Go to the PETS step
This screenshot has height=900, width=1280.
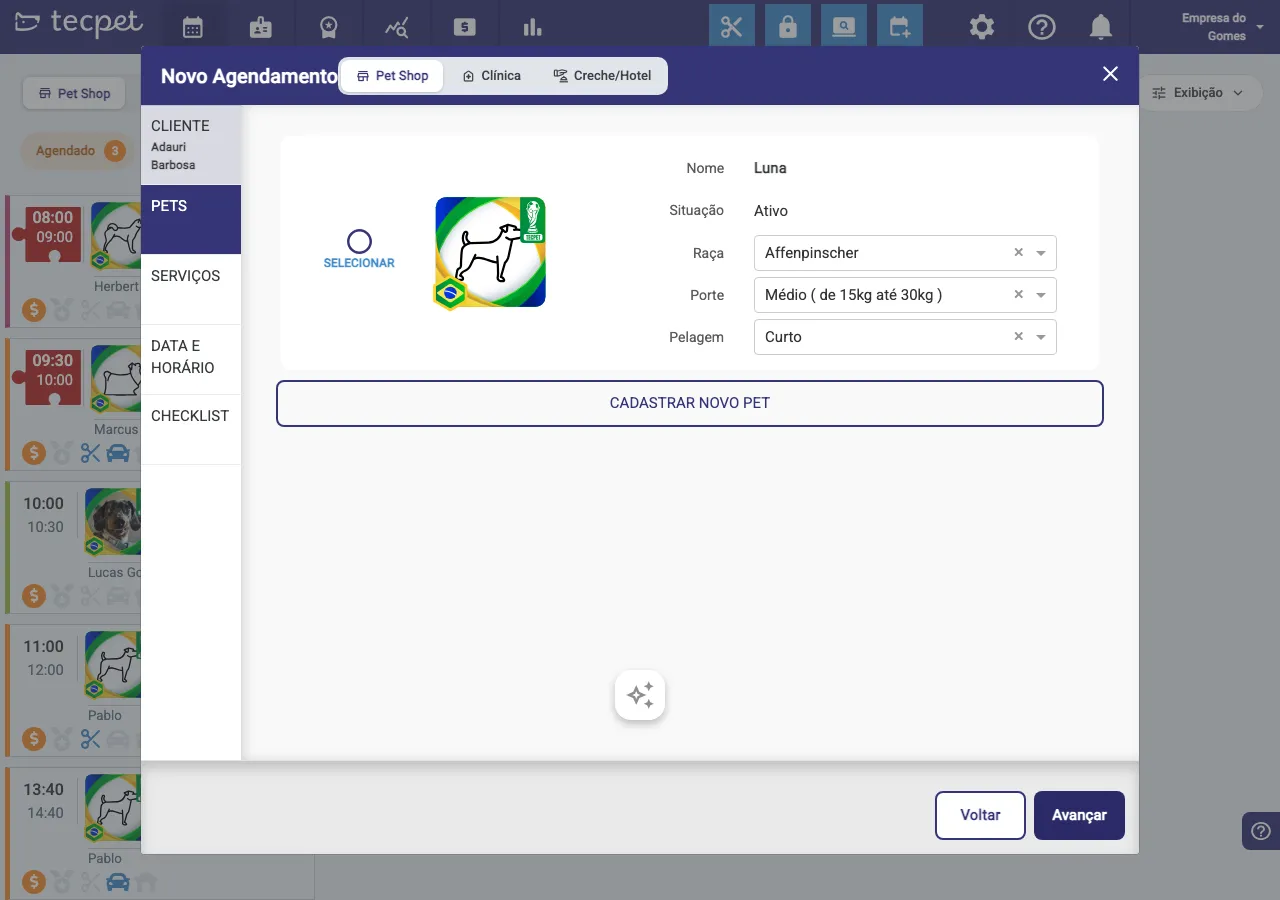[191, 220]
